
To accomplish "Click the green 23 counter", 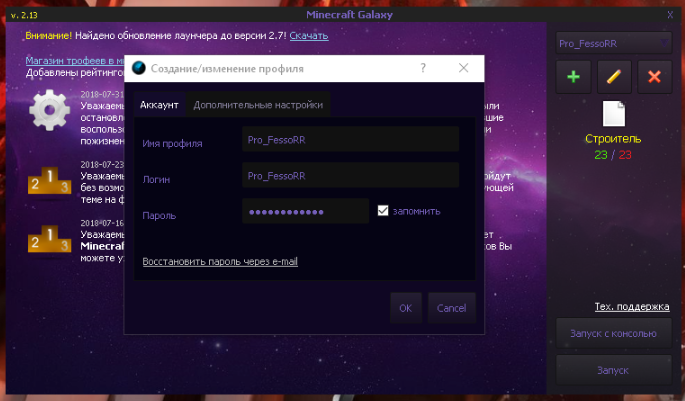I will (601, 155).
